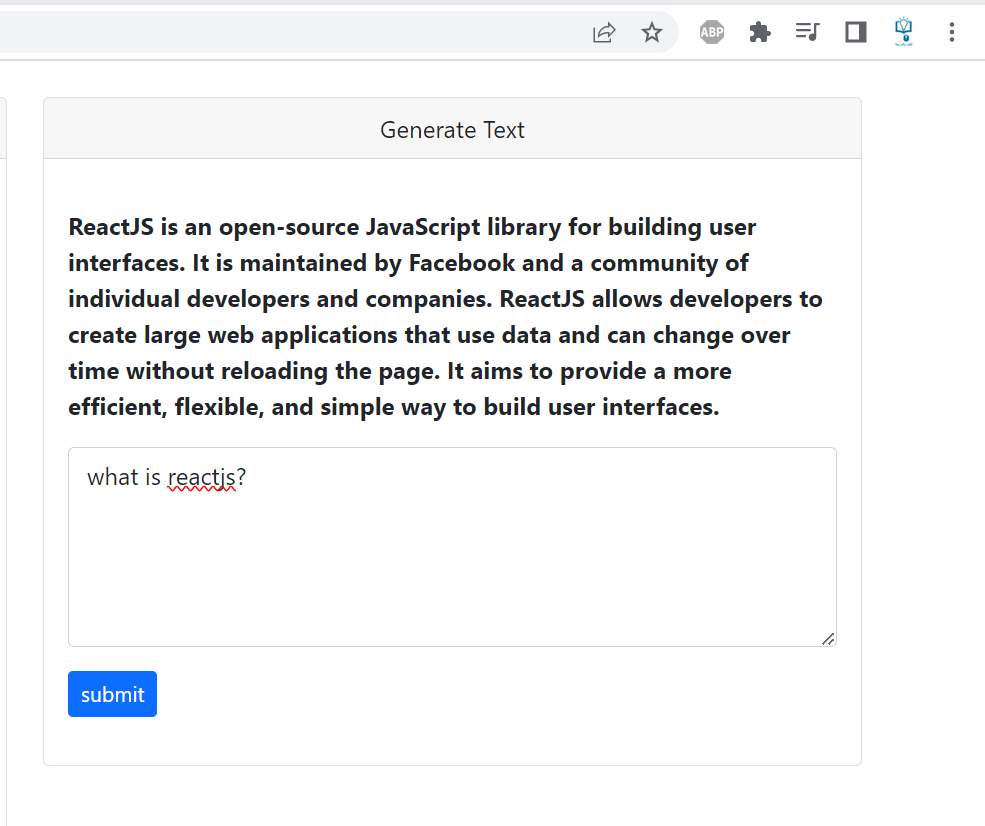Toggle the browser side panel

[x=856, y=32]
